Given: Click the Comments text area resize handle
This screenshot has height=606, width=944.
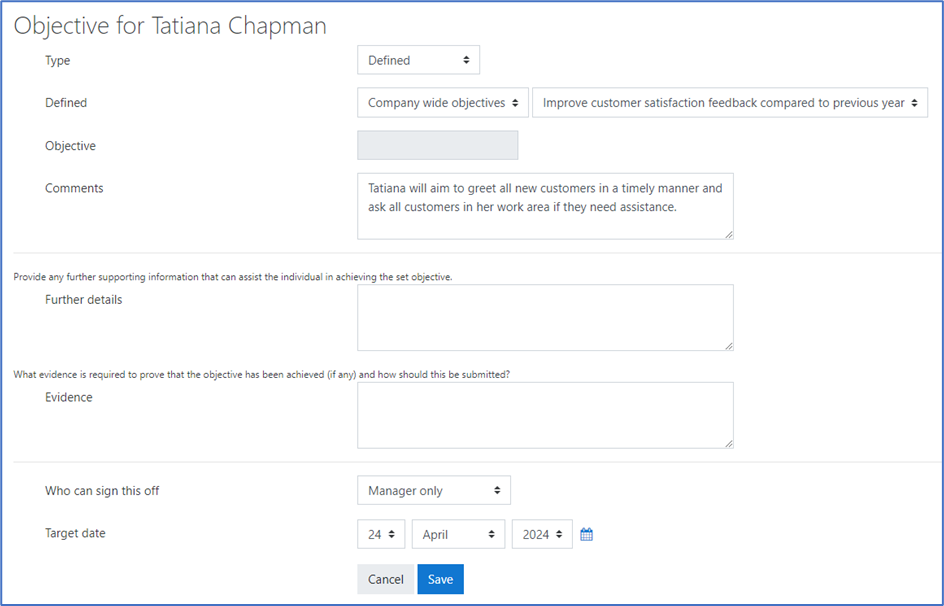Looking at the screenshot, I should tap(728, 235).
